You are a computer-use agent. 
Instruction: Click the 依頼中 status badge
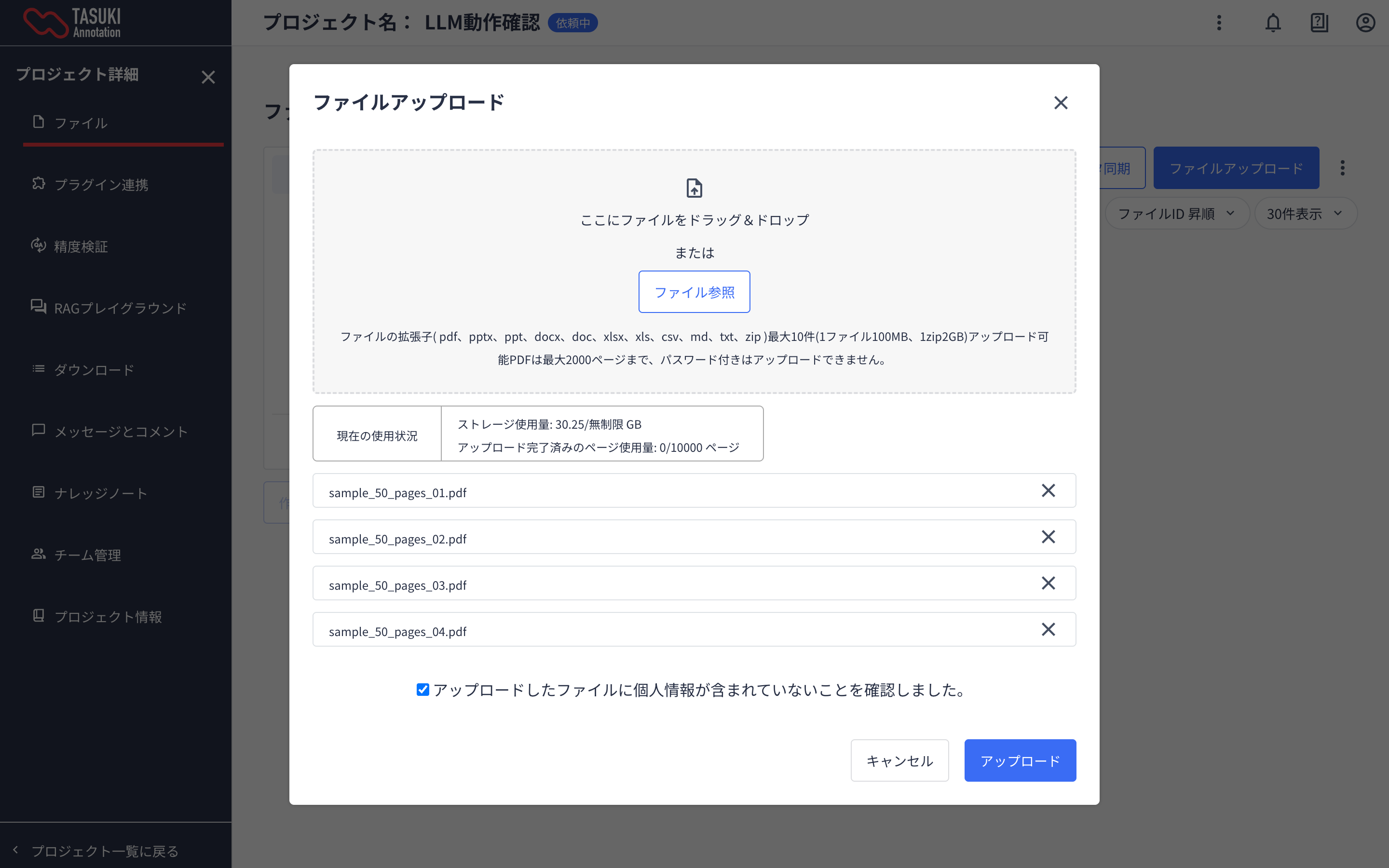[x=573, y=23]
